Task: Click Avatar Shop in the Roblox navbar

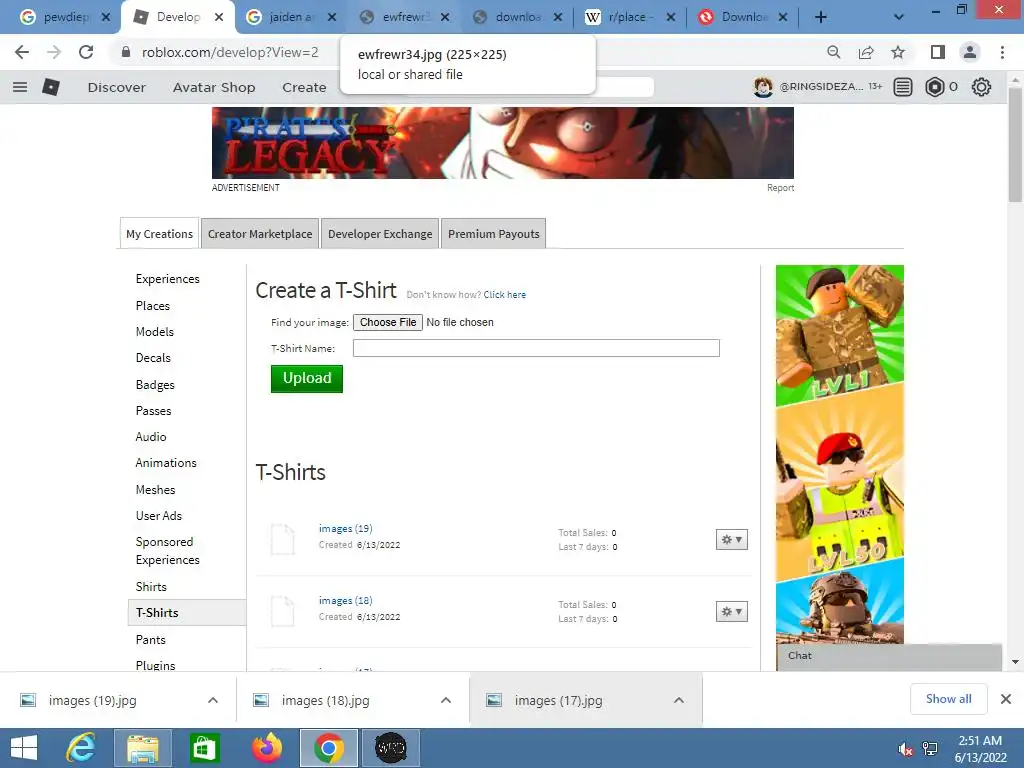Action: point(214,88)
